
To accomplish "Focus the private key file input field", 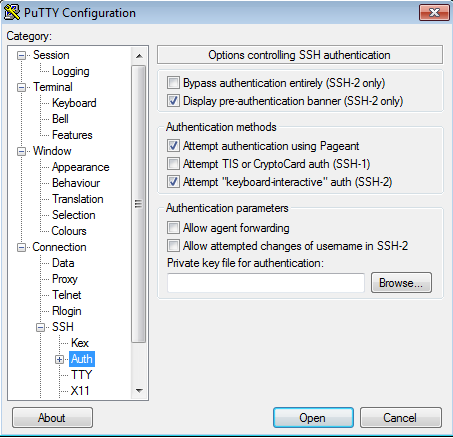I will (266, 283).
